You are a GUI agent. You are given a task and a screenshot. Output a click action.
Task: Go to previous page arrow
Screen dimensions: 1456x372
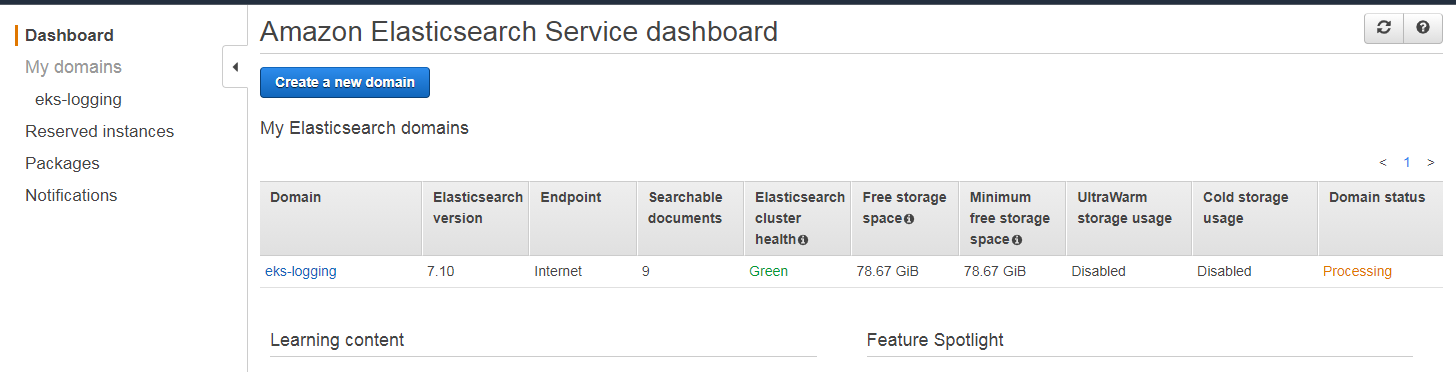pyautogui.click(x=1383, y=162)
